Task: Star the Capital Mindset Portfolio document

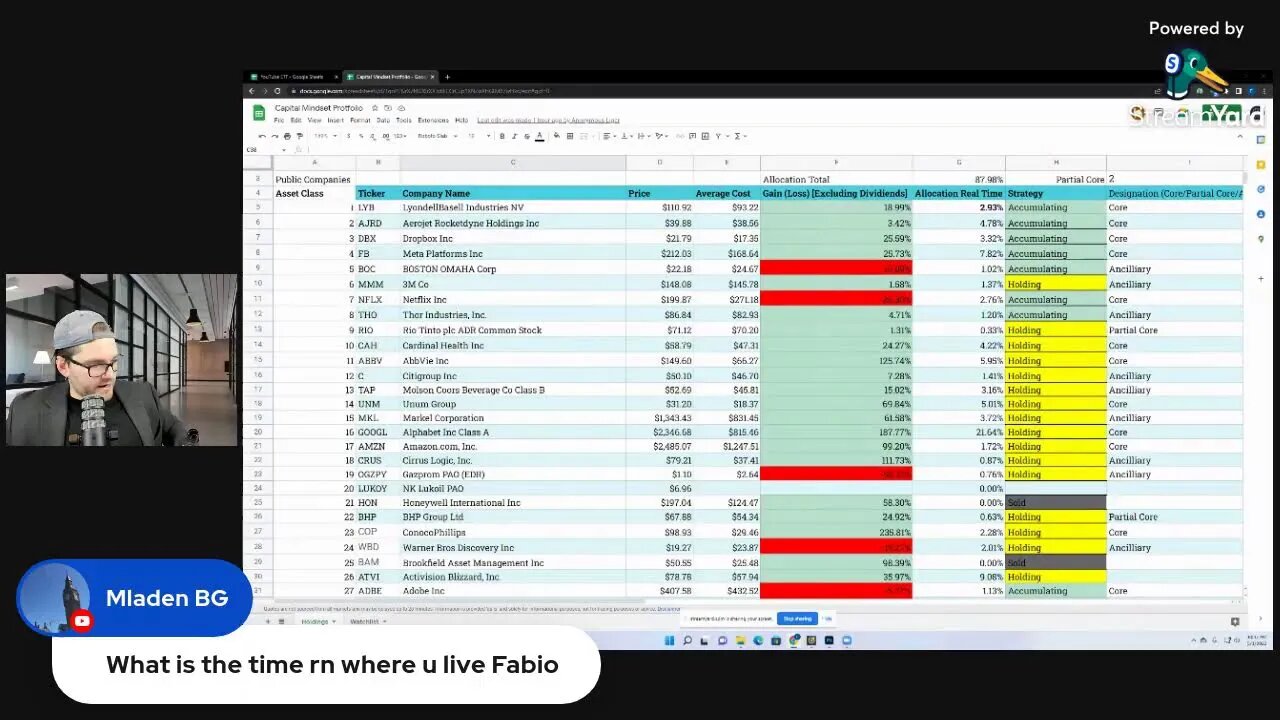Action: click(375, 108)
